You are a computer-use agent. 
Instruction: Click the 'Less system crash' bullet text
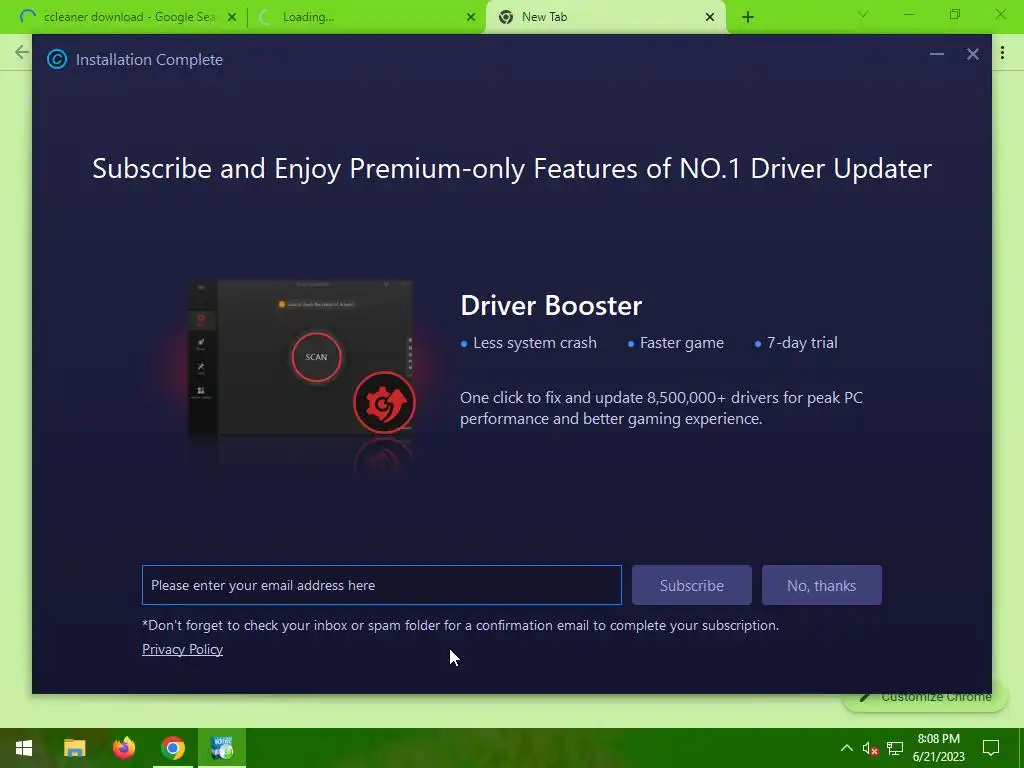[x=535, y=343]
